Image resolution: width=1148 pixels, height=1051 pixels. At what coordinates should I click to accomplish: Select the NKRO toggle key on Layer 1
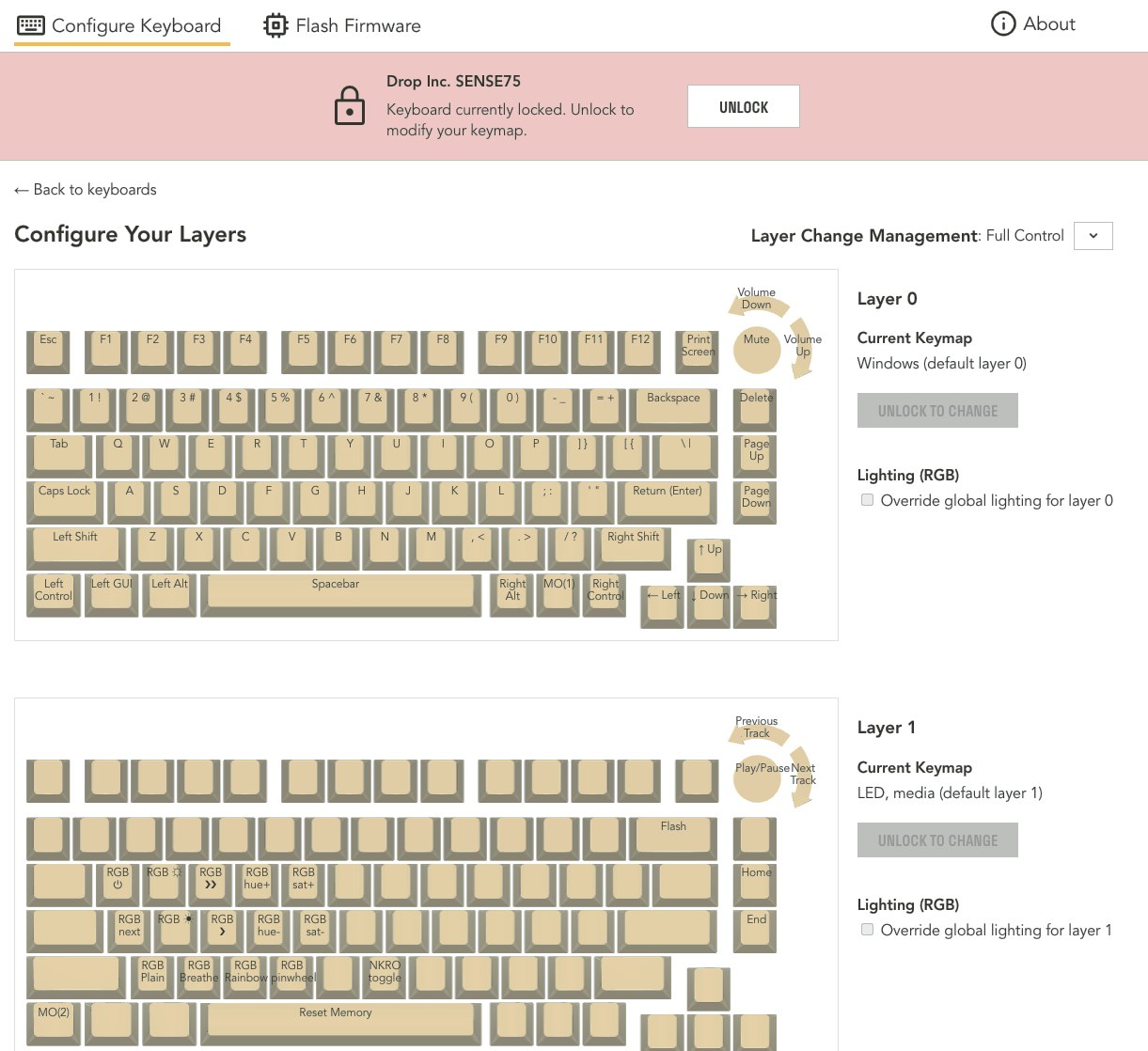[385, 975]
